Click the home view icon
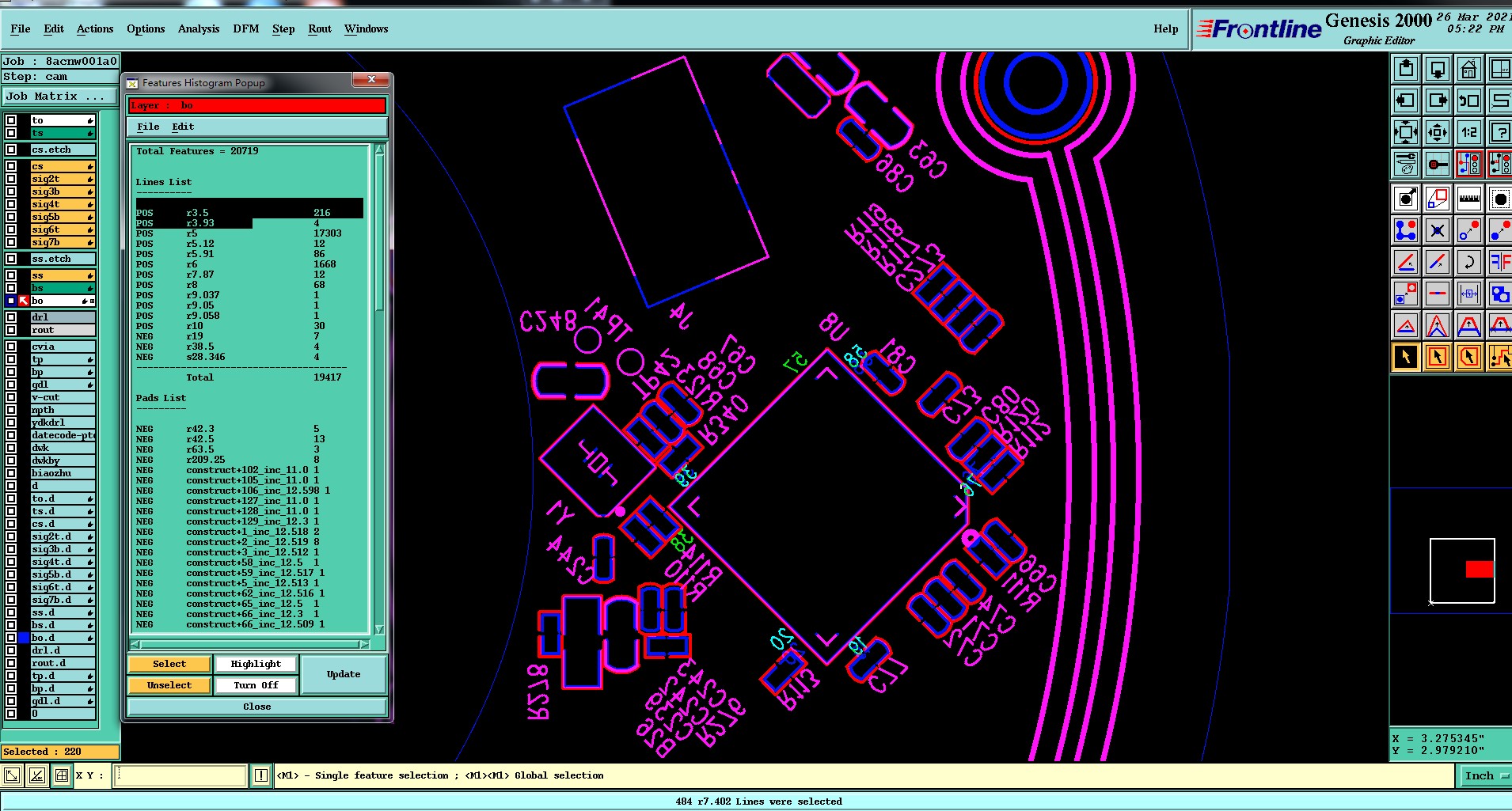Viewport: 1512px width, 811px height. [x=1469, y=69]
